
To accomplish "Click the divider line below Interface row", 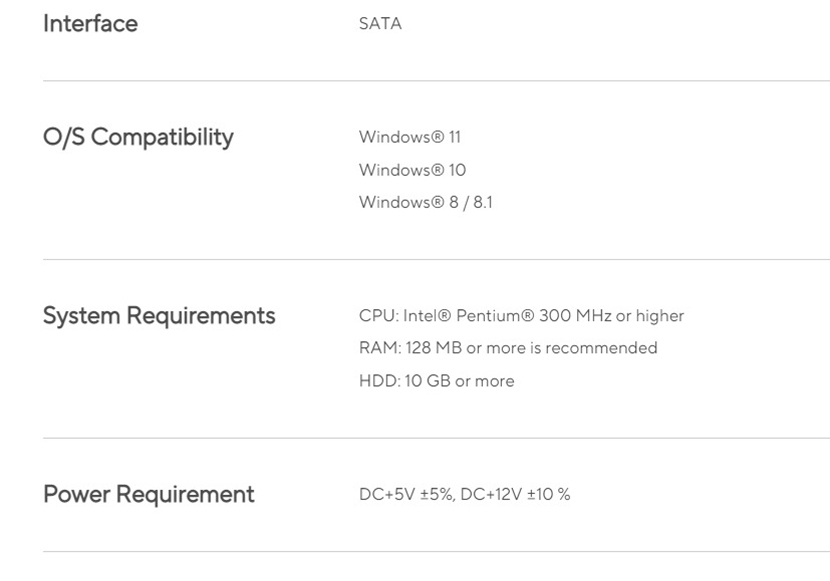I will [x=436, y=81].
